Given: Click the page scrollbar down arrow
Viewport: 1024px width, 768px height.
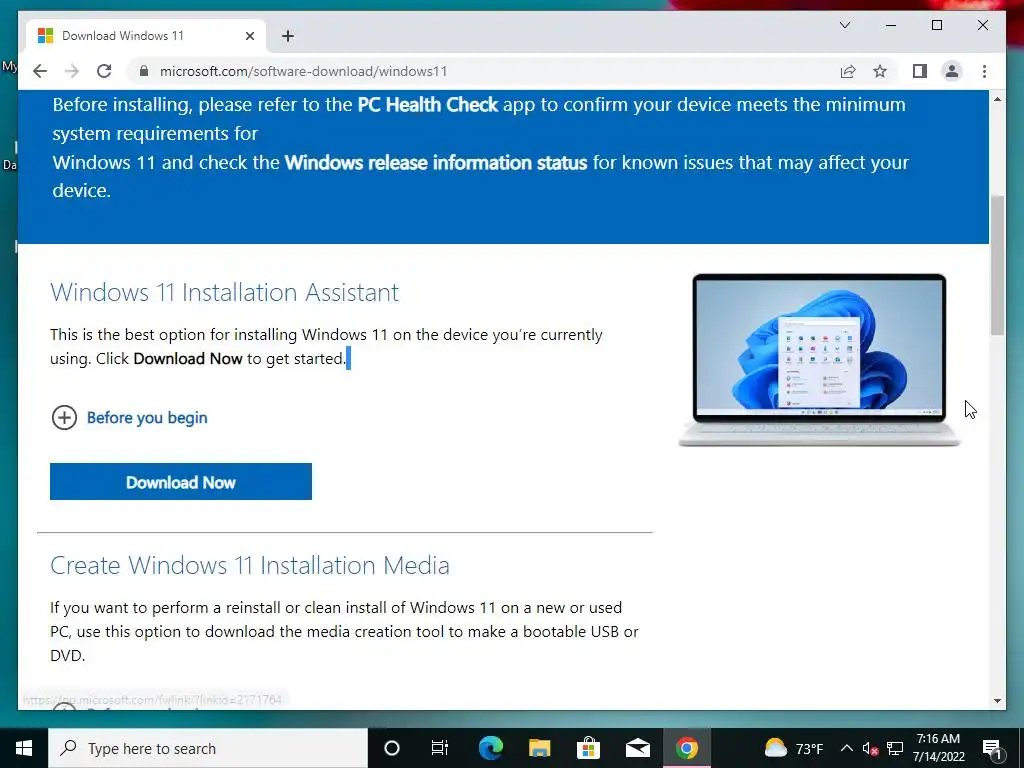Looking at the screenshot, I should pyautogui.click(x=997, y=701).
